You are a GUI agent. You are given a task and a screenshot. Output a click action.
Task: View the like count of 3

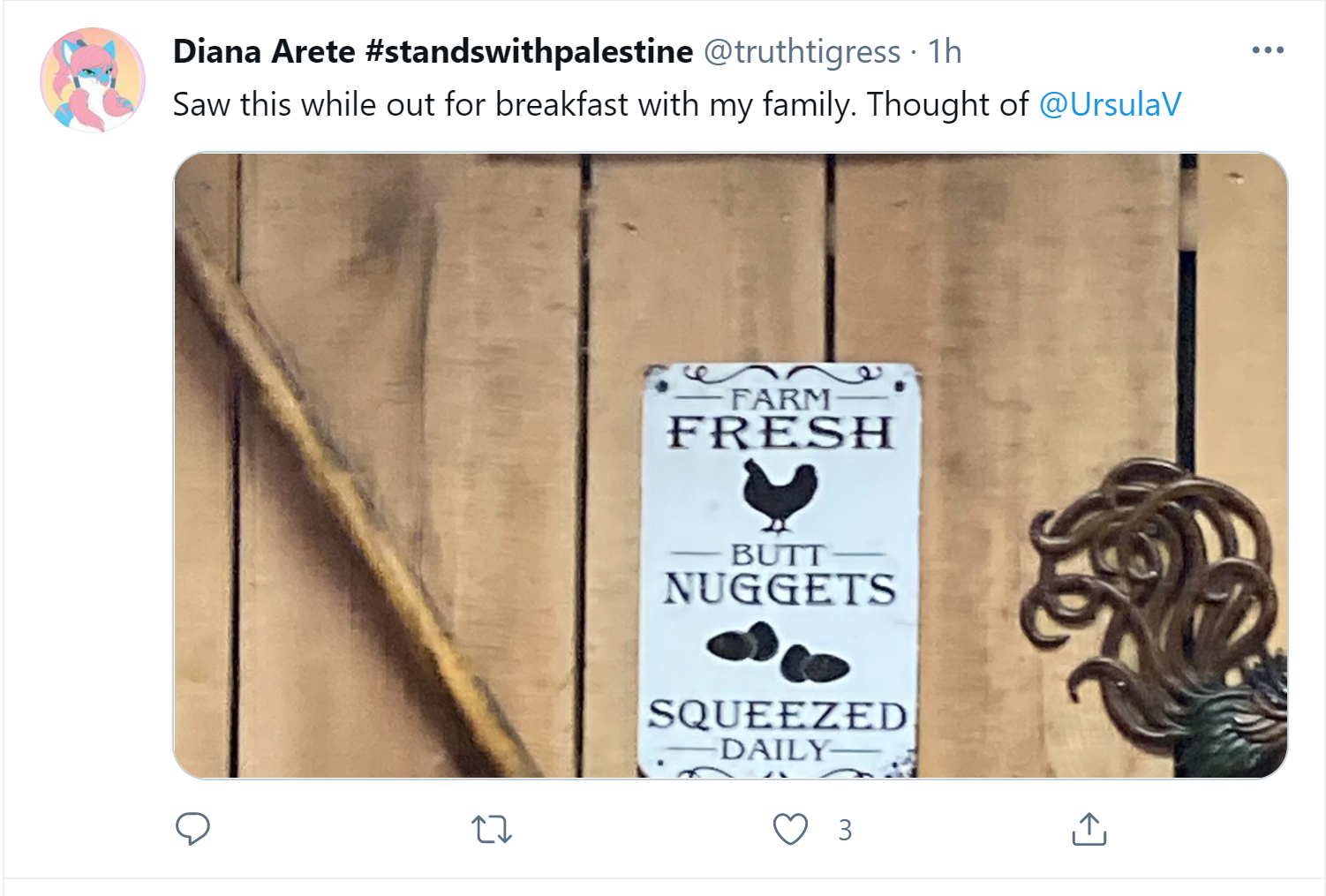click(845, 830)
